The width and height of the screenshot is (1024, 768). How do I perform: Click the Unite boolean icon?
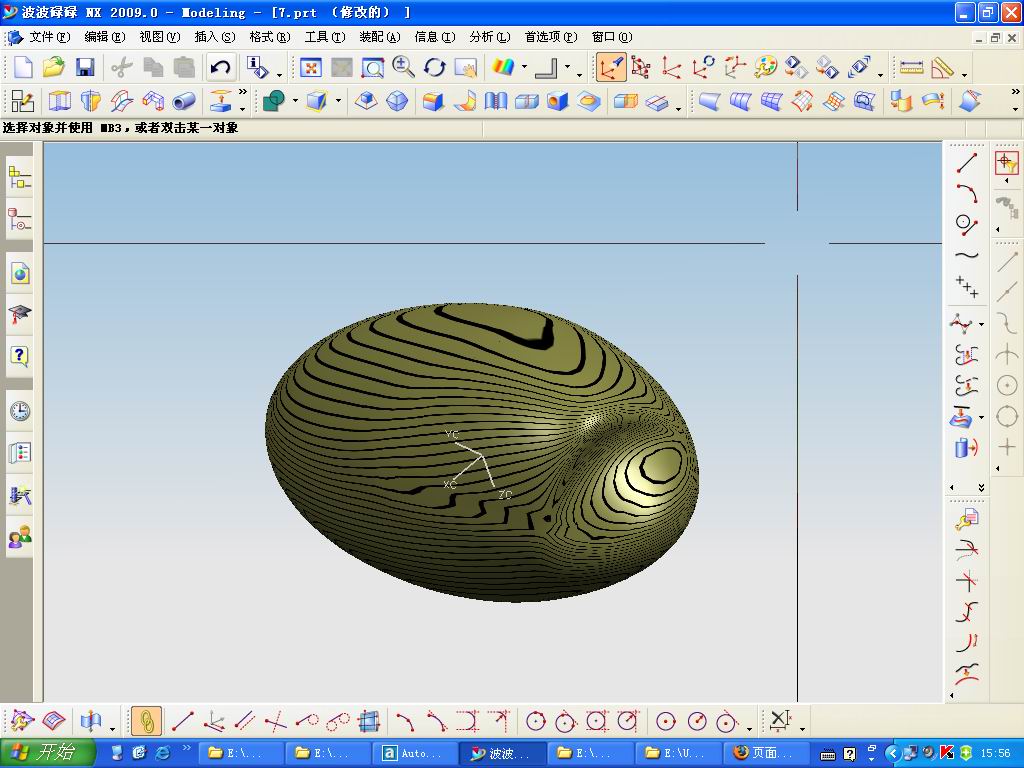coord(274,101)
